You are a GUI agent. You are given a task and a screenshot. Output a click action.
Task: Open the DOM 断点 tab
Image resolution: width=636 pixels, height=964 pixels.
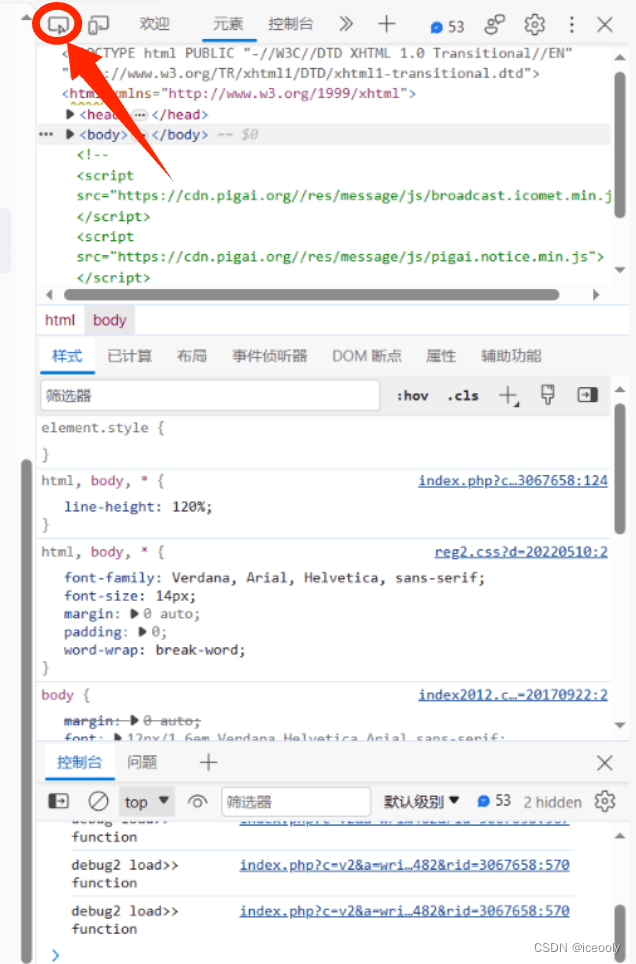click(x=367, y=356)
